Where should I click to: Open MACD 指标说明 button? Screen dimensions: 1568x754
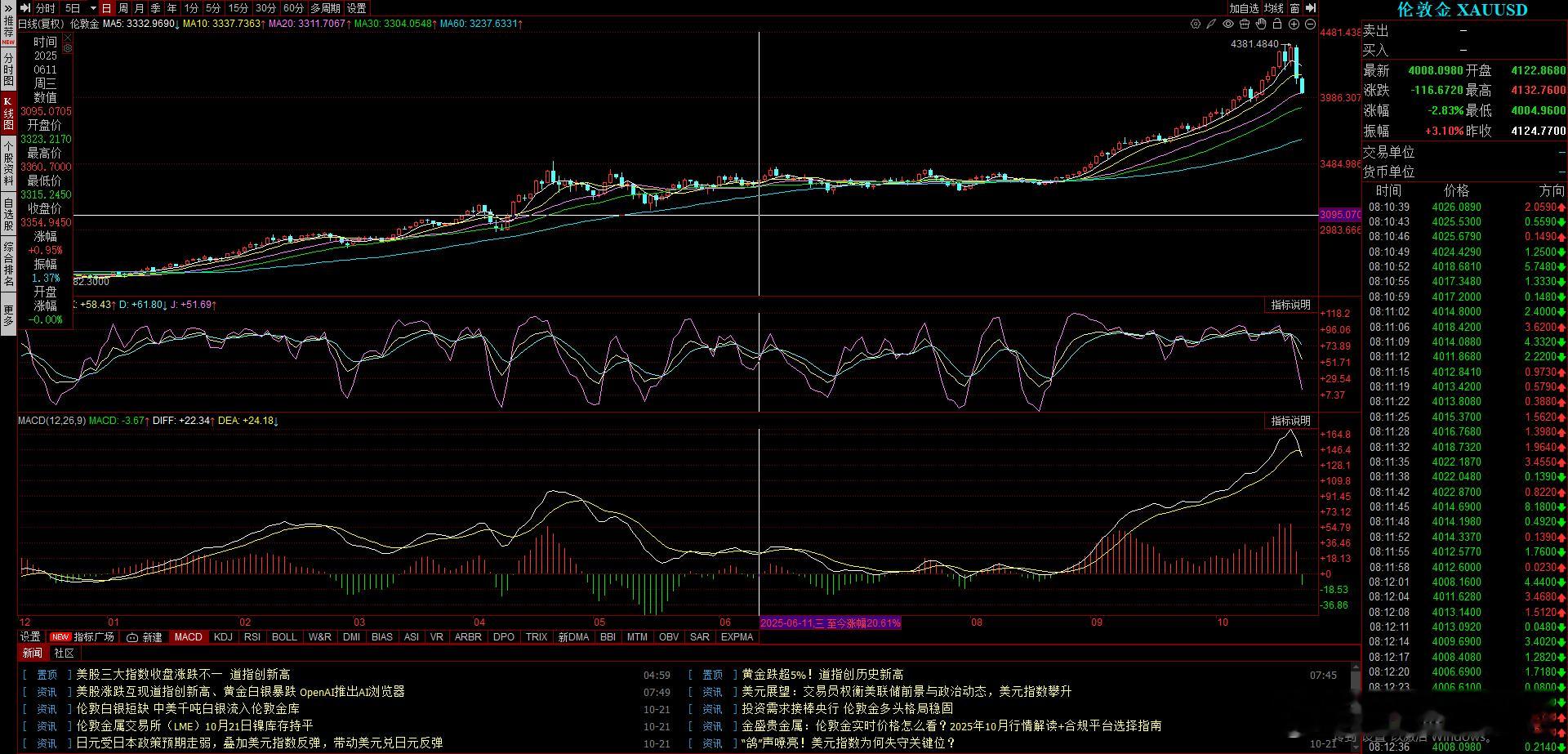(1290, 421)
